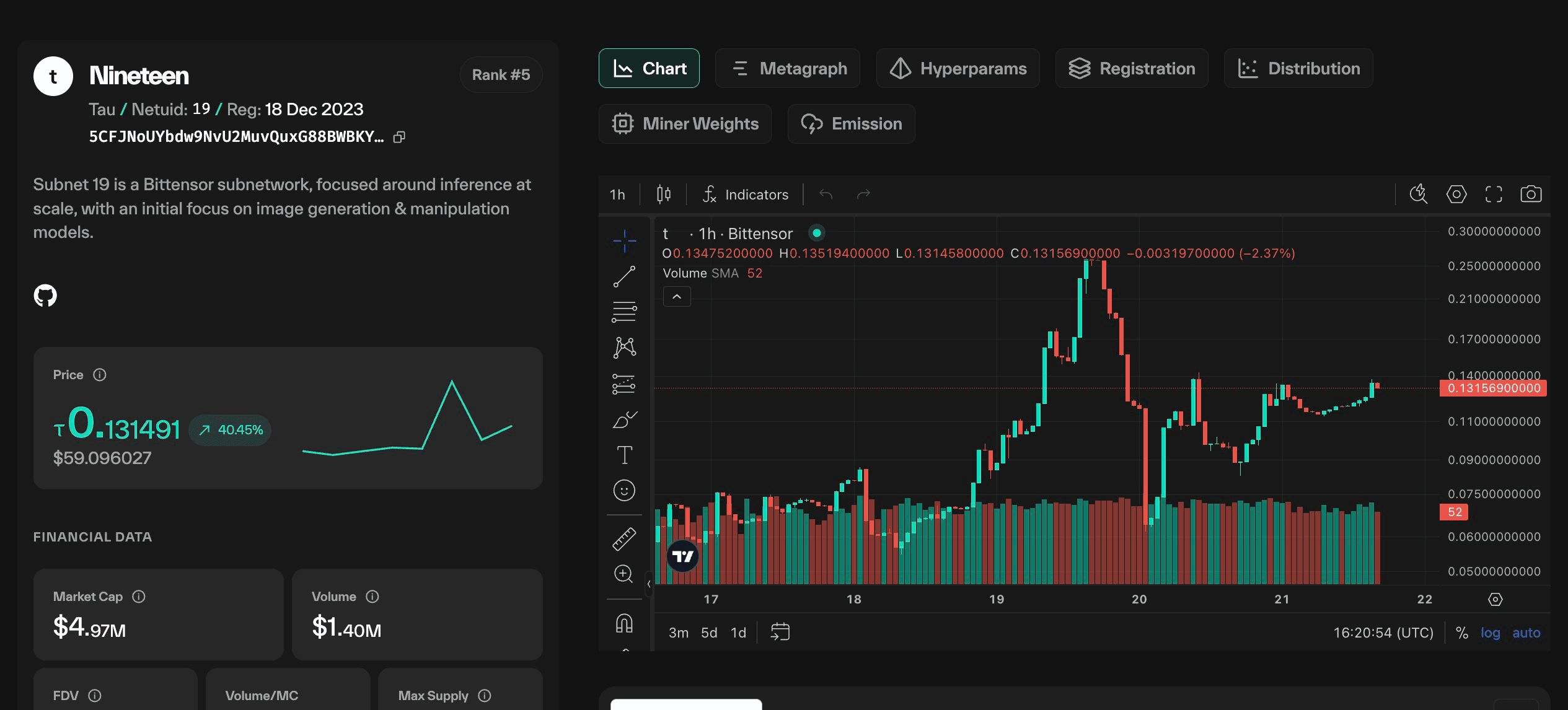This screenshot has height=710, width=1568.
Task: Show the Volume info icon
Action: pos(372,597)
